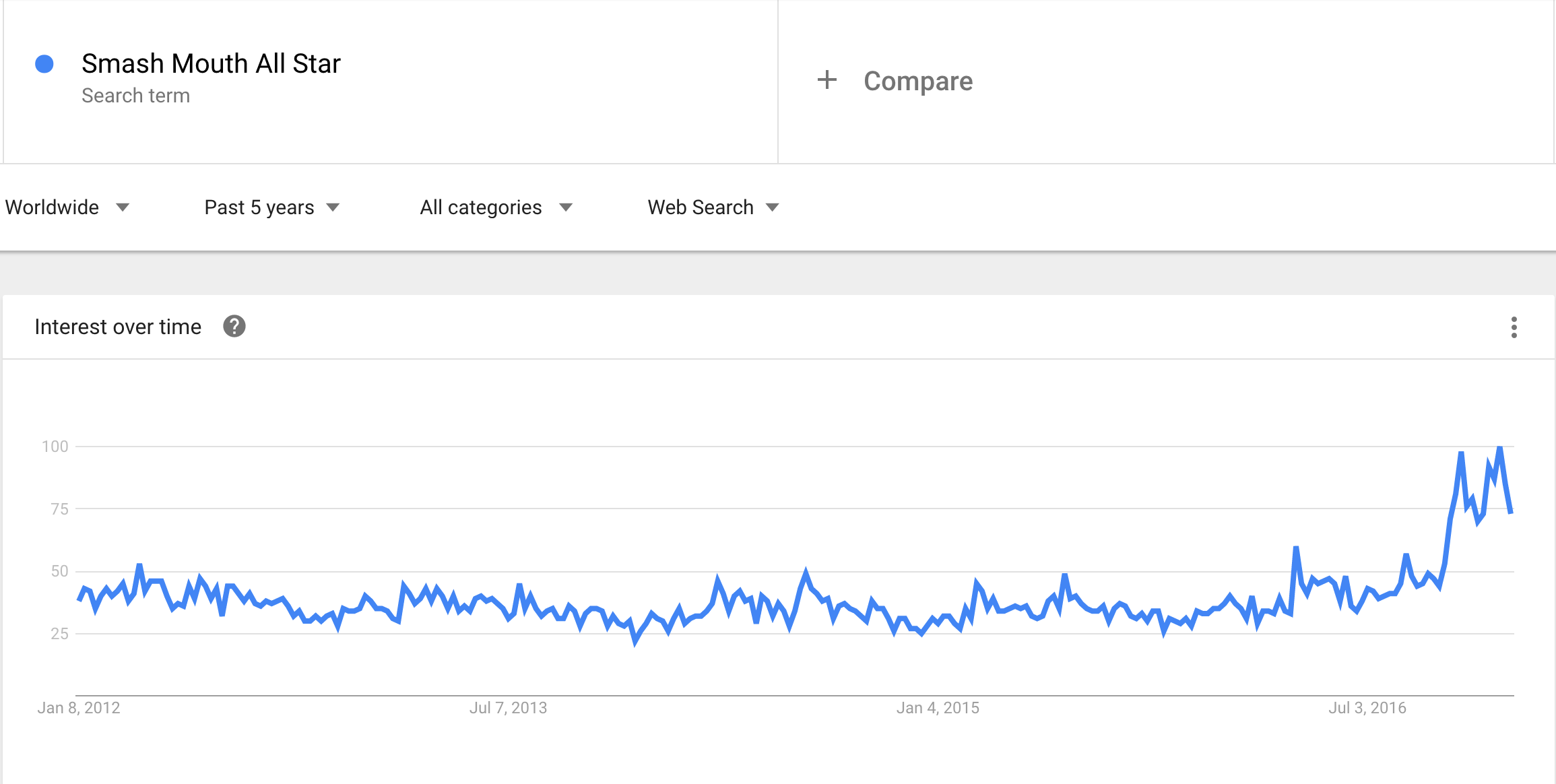Click the Jan 4, 2015 axis label
The image size is (1556, 784).
coord(938,708)
